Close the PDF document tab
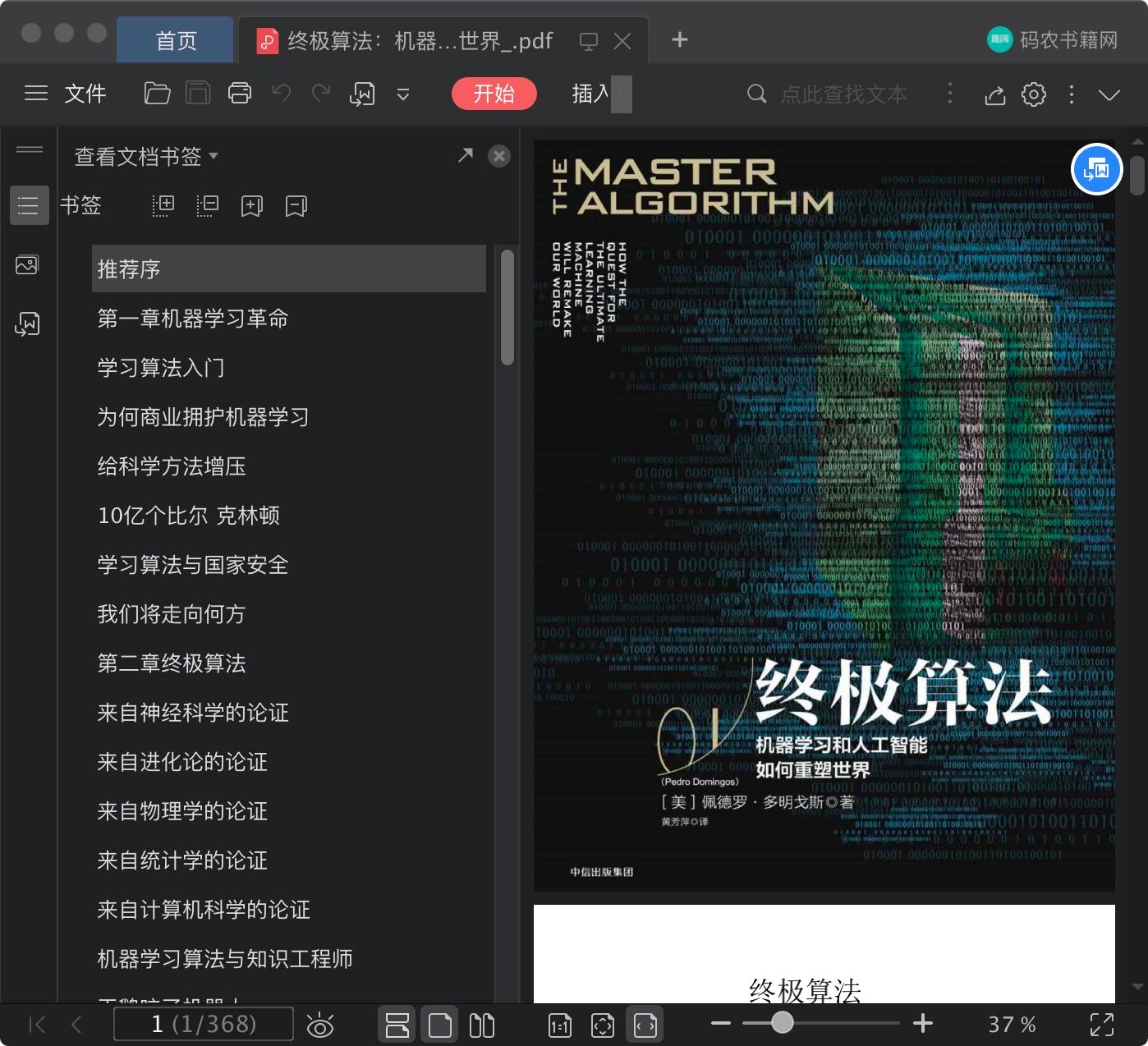Image resolution: width=1148 pixels, height=1046 pixels. click(622, 41)
